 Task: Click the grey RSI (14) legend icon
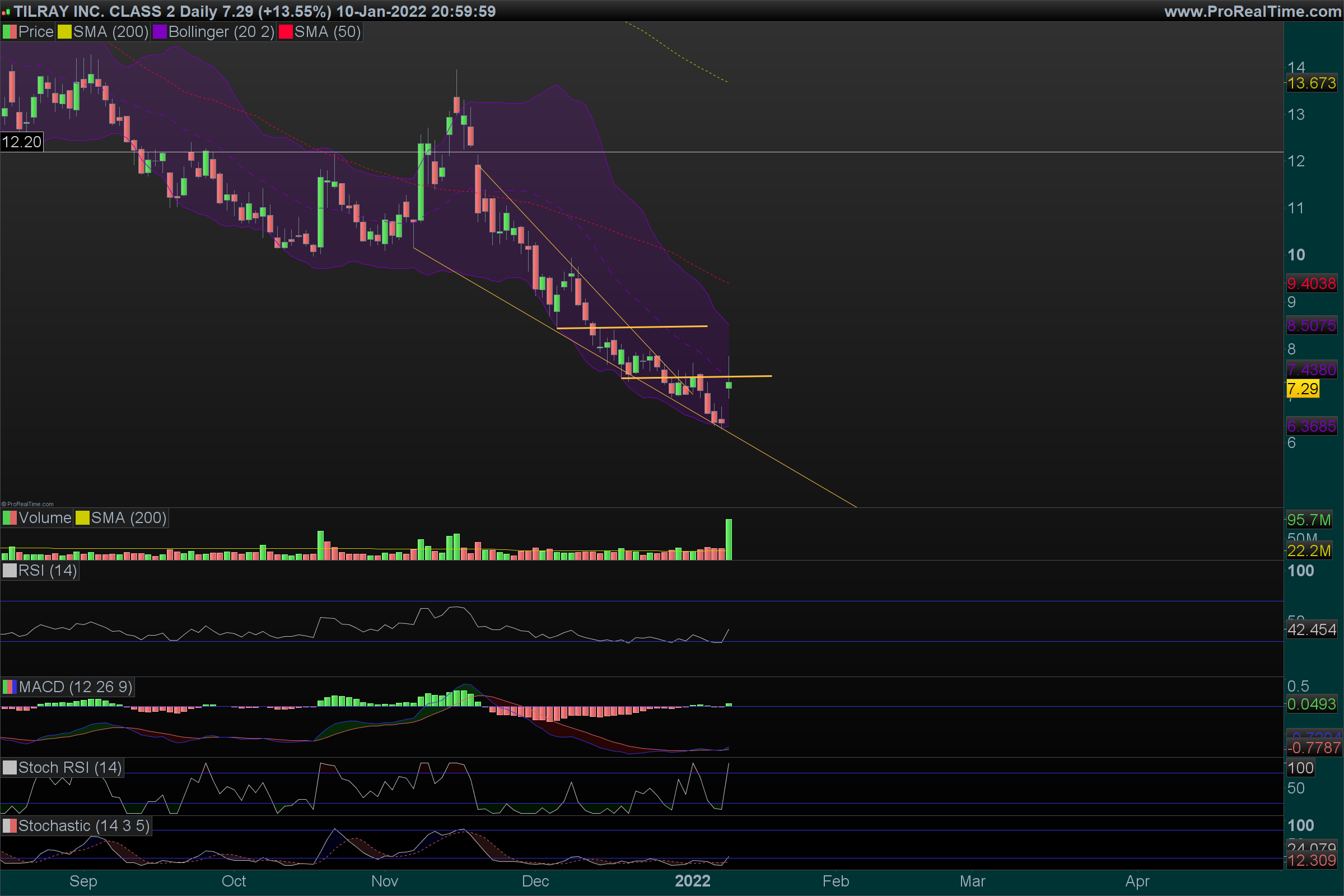tap(10, 570)
